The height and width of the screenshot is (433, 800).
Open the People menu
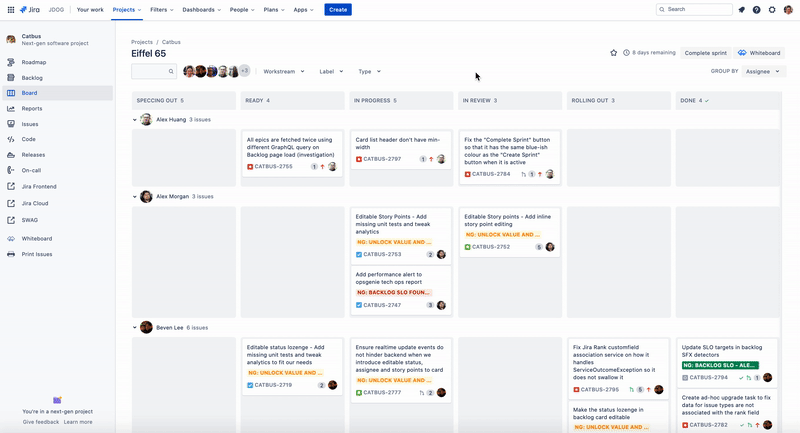click(x=242, y=10)
